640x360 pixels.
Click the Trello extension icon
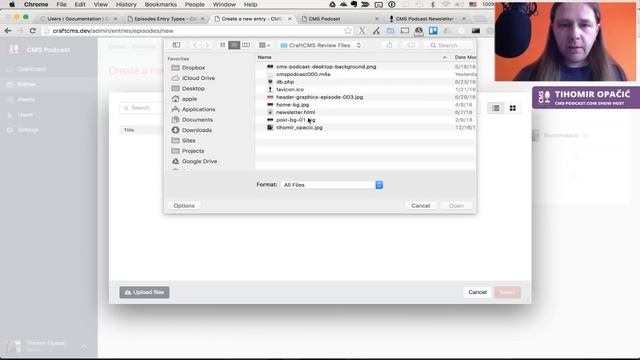pos(433,31)
